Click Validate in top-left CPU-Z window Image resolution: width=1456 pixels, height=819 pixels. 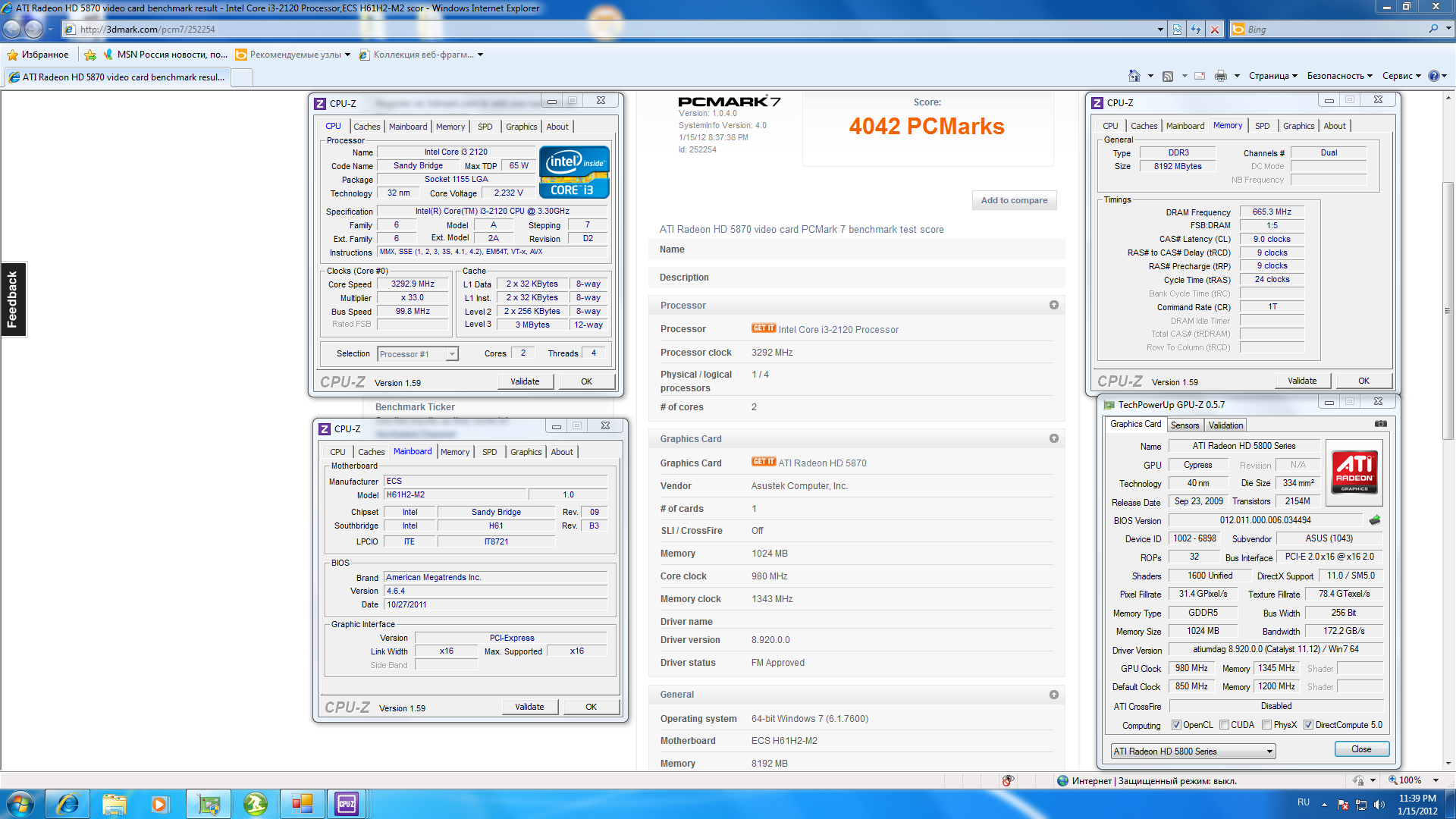[525, 381]
